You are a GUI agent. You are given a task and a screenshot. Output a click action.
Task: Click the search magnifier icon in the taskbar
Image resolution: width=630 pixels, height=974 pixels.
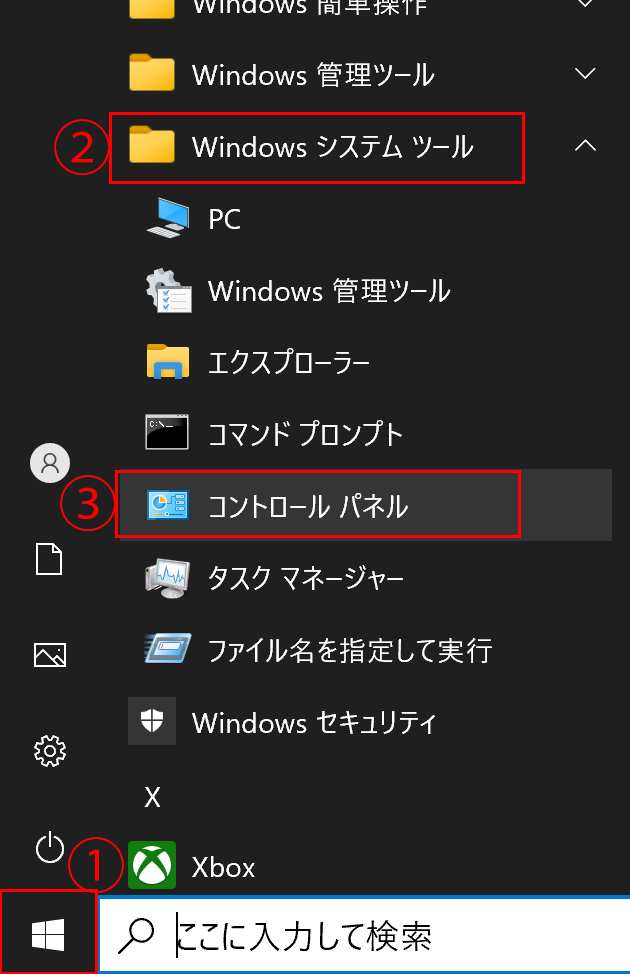[136, 936]
